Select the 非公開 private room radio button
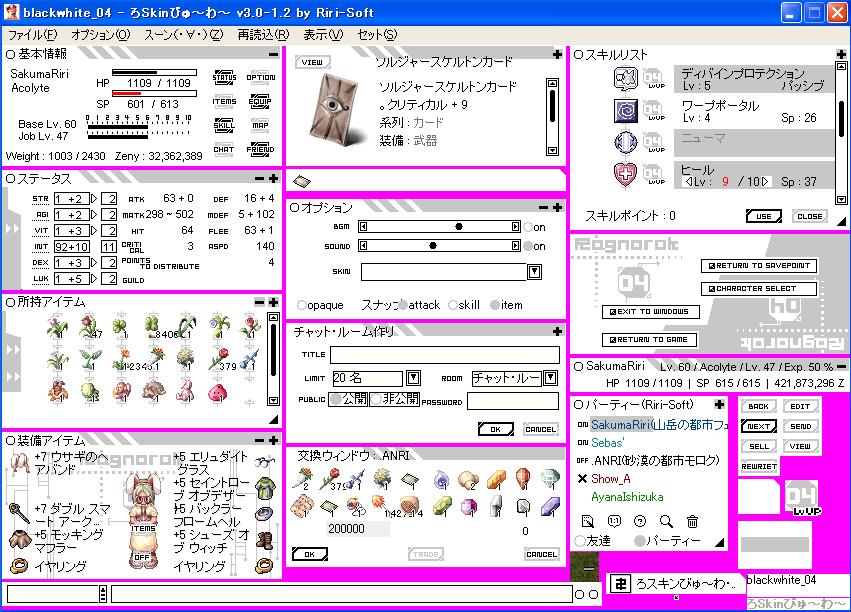The image size is (851, 612). pyautogui.click(x=376, y=399)
